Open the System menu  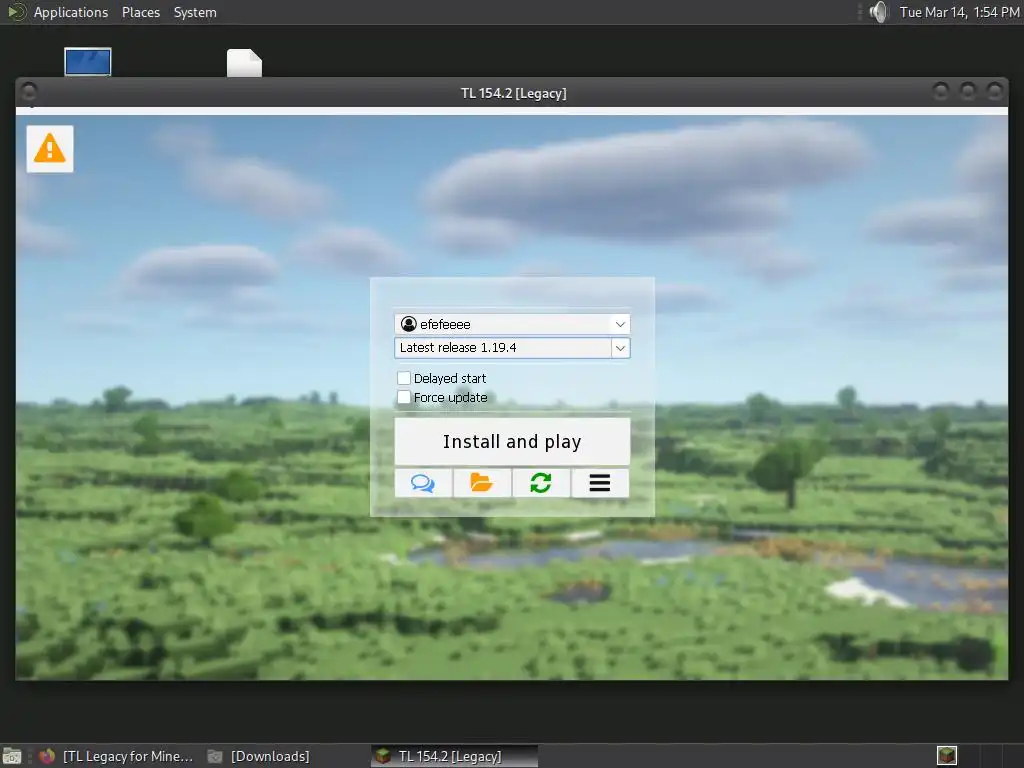coord(195,12)
